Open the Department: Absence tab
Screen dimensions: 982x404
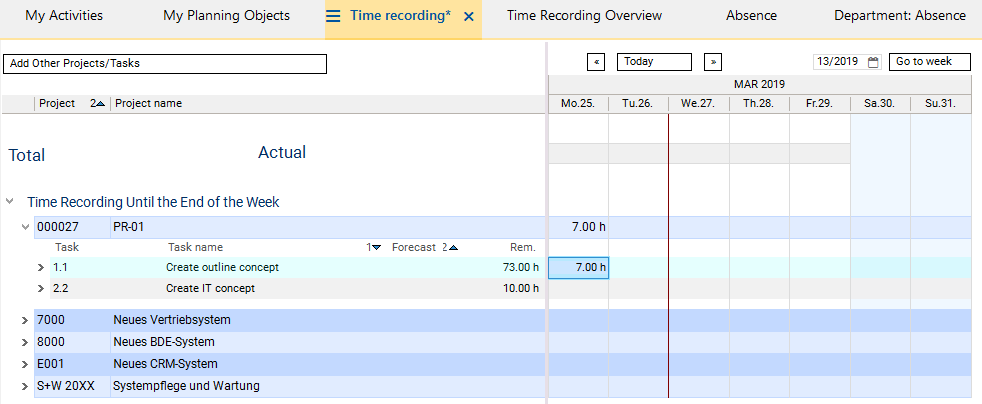point(900,16)
